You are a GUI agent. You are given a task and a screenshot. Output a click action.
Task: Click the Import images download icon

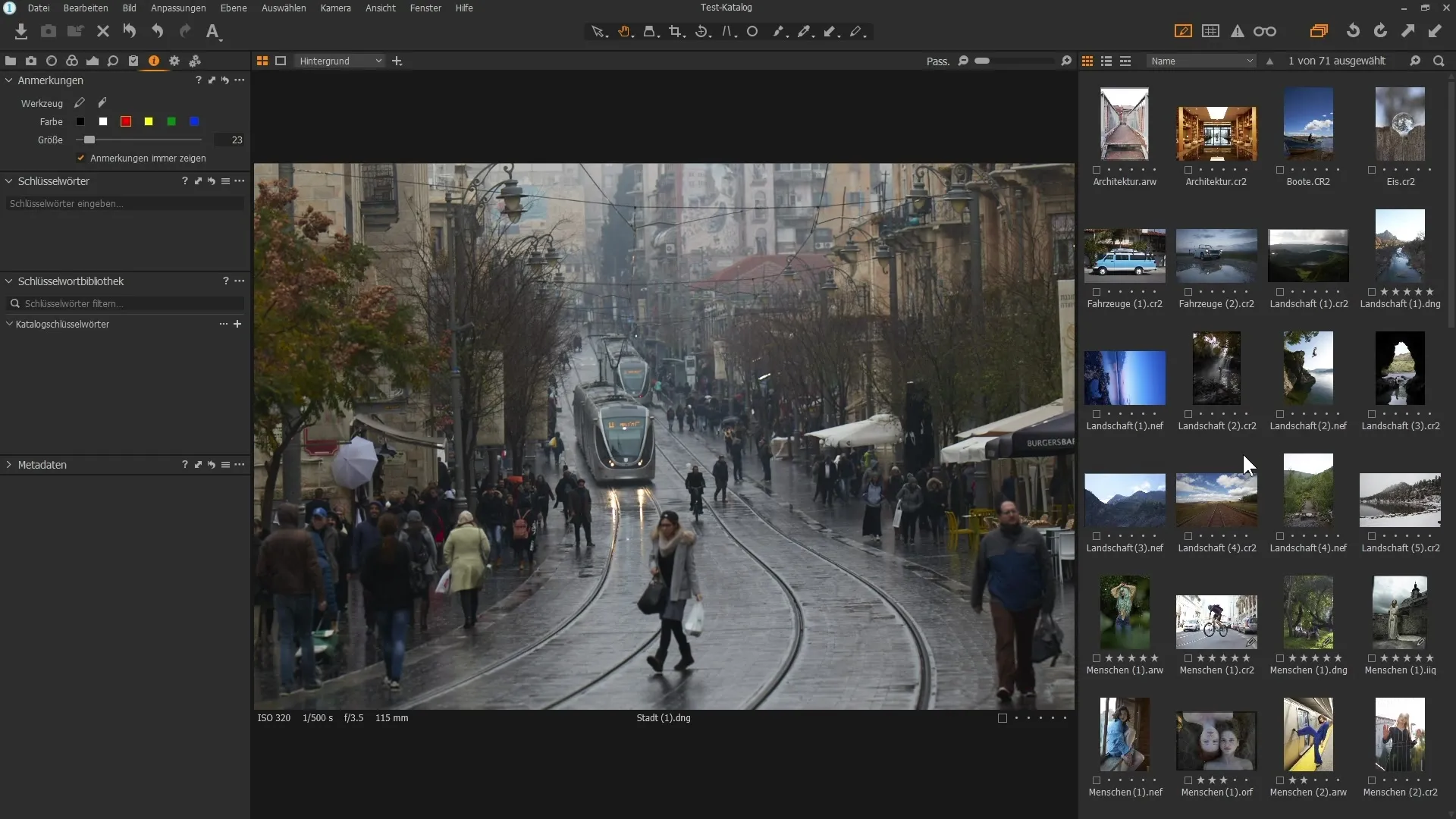click(20, 31)
